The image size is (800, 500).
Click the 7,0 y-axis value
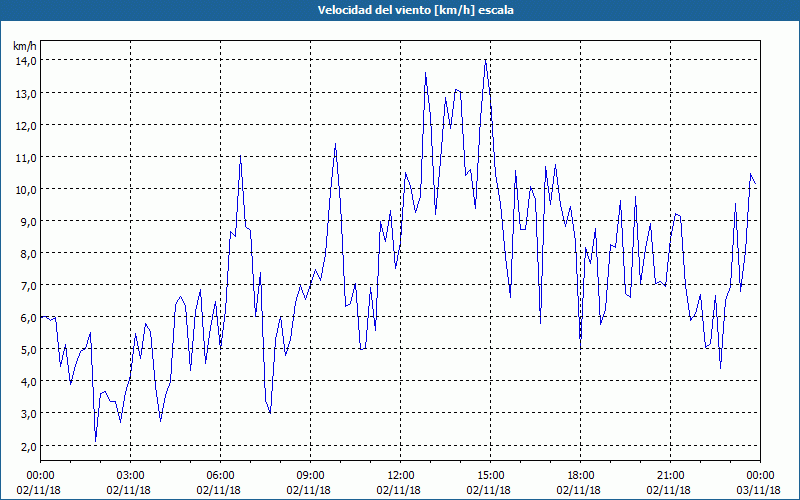[29, 286]
